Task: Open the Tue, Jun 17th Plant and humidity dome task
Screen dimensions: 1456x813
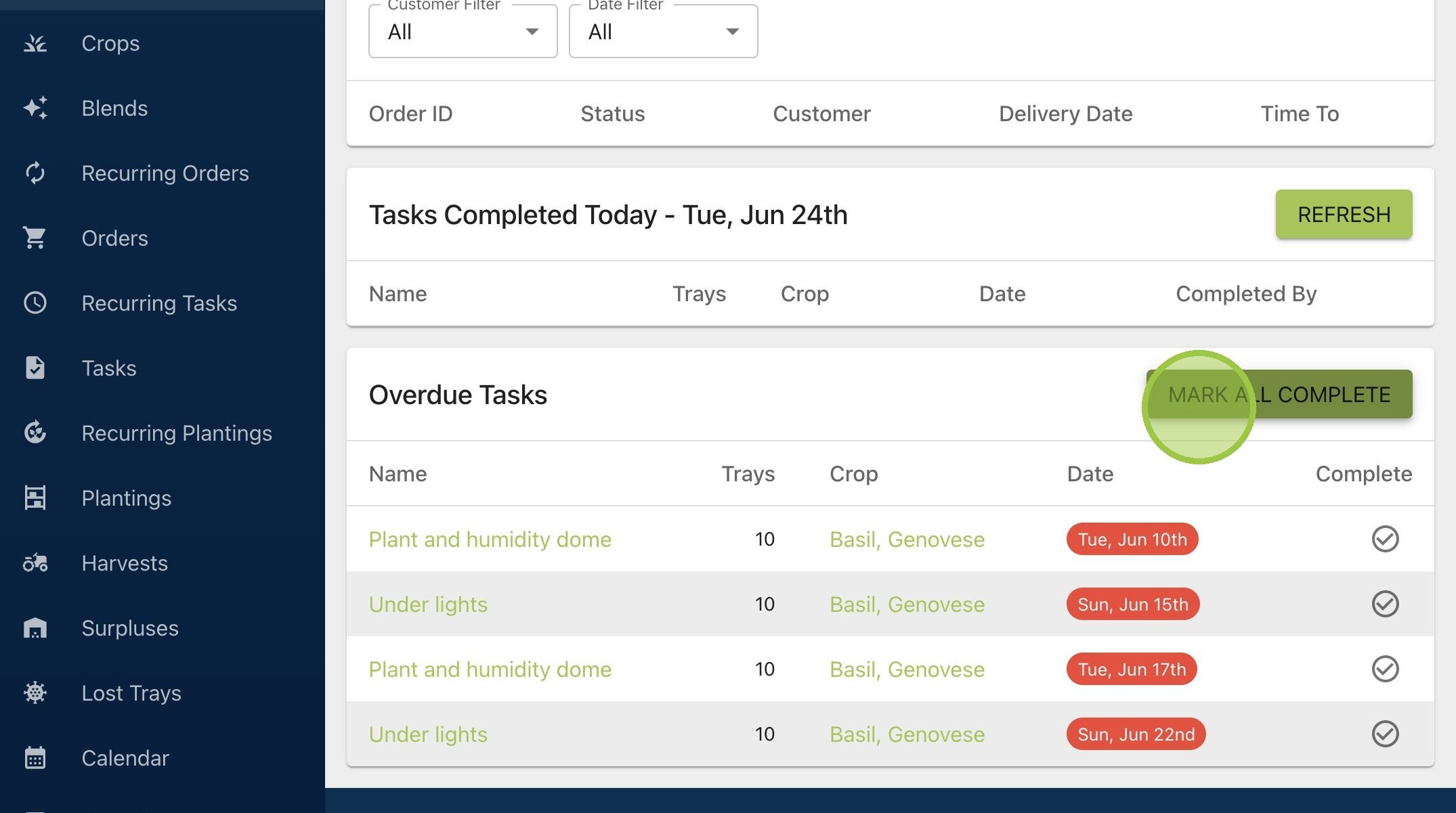Action: (490, 669)
